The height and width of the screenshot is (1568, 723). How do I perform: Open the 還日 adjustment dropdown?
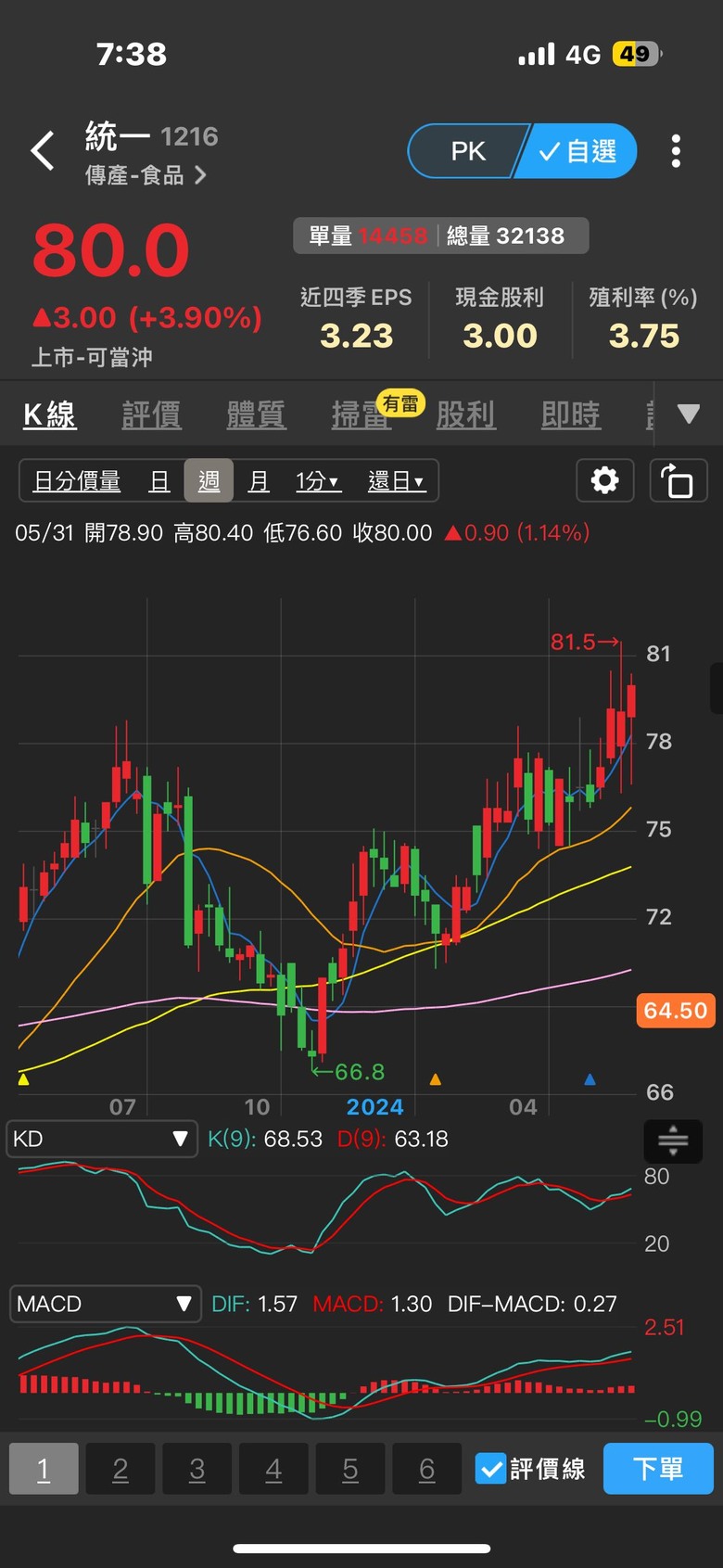pyautogui.click(x=396, y=481)
